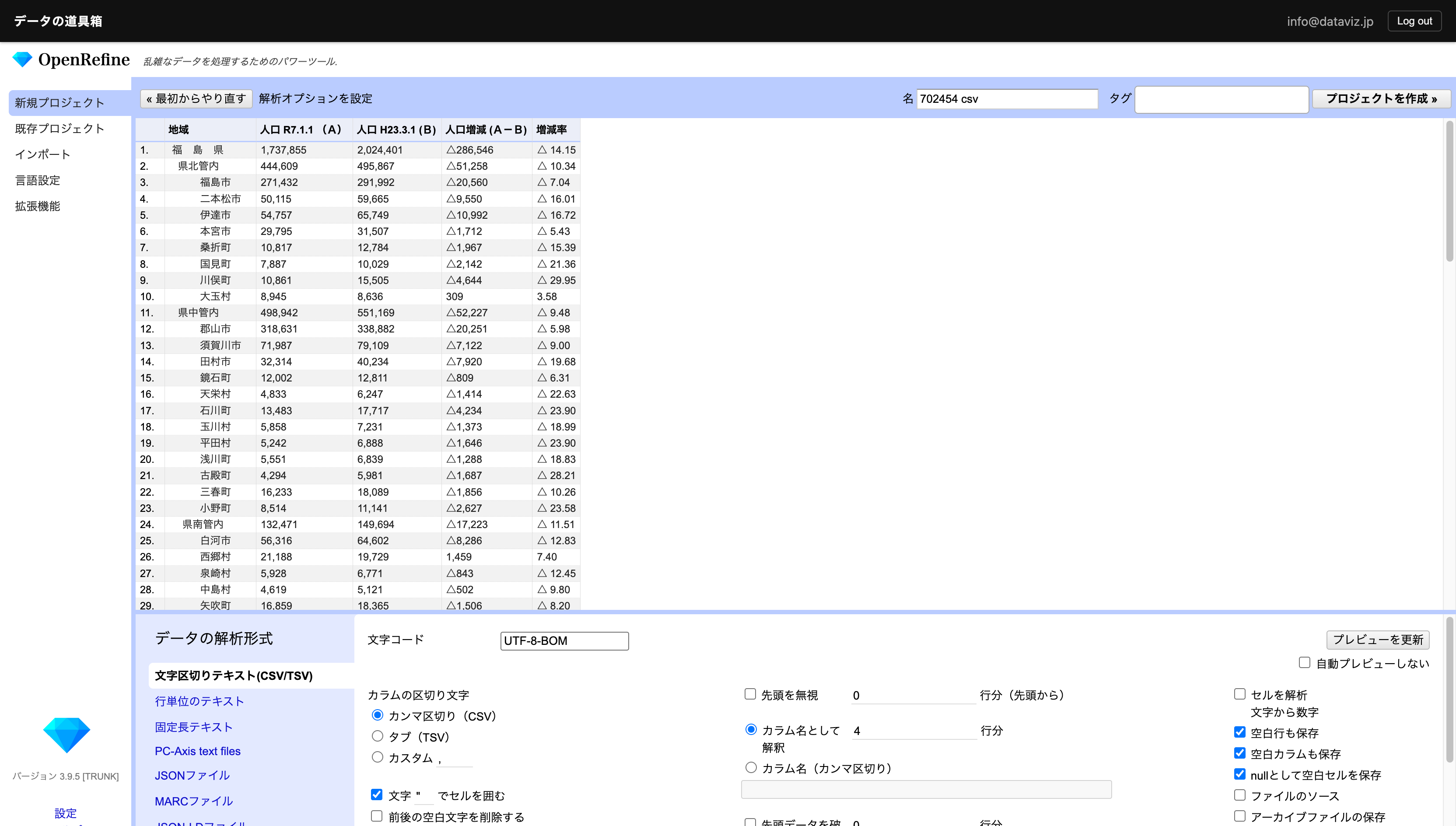Screen dimensions: 1456x826
Task: Check the 自動プレビューしない checkbox
Action: point(1304,663)
